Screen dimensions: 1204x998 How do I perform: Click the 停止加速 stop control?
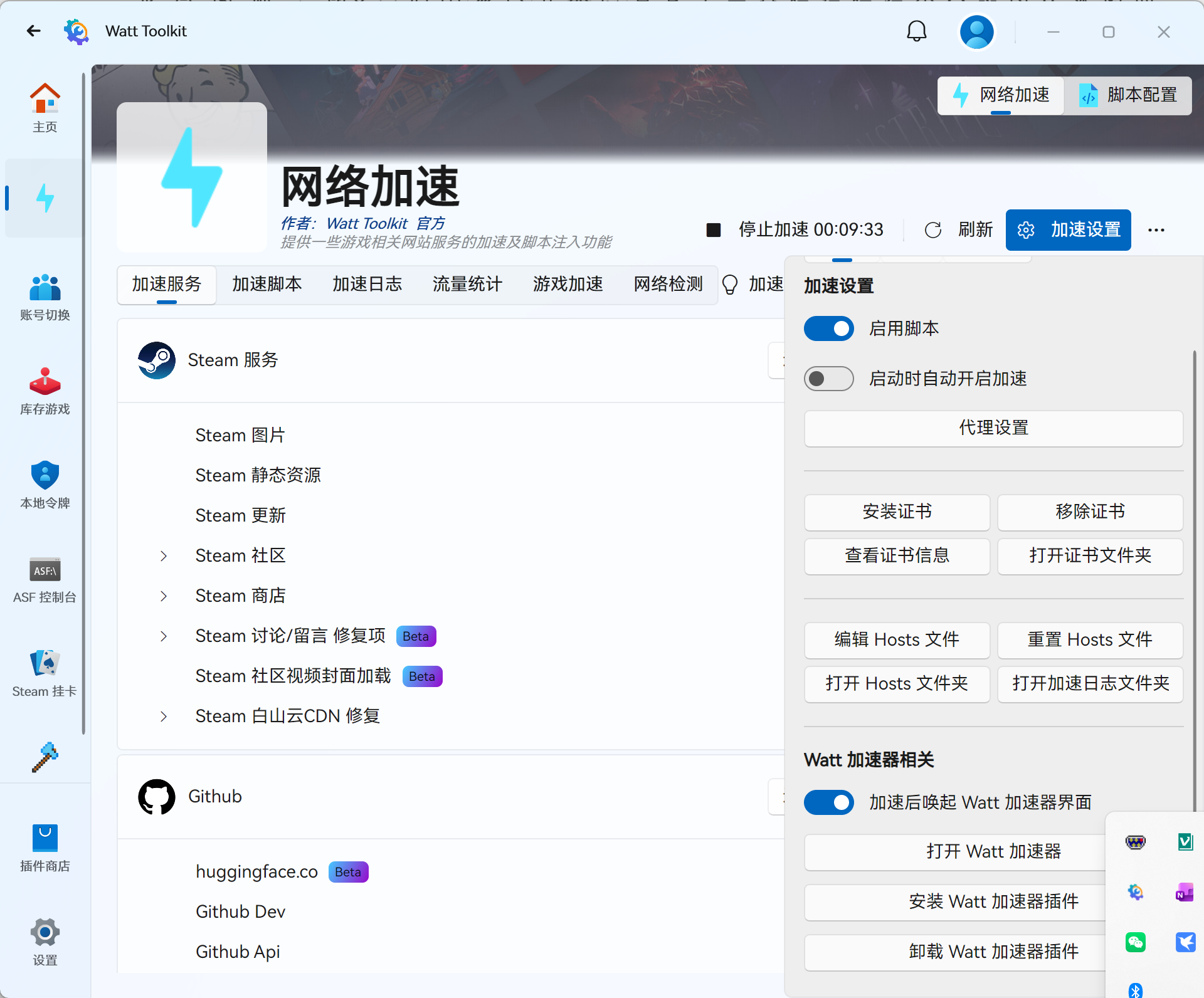(x=714, y=230)
